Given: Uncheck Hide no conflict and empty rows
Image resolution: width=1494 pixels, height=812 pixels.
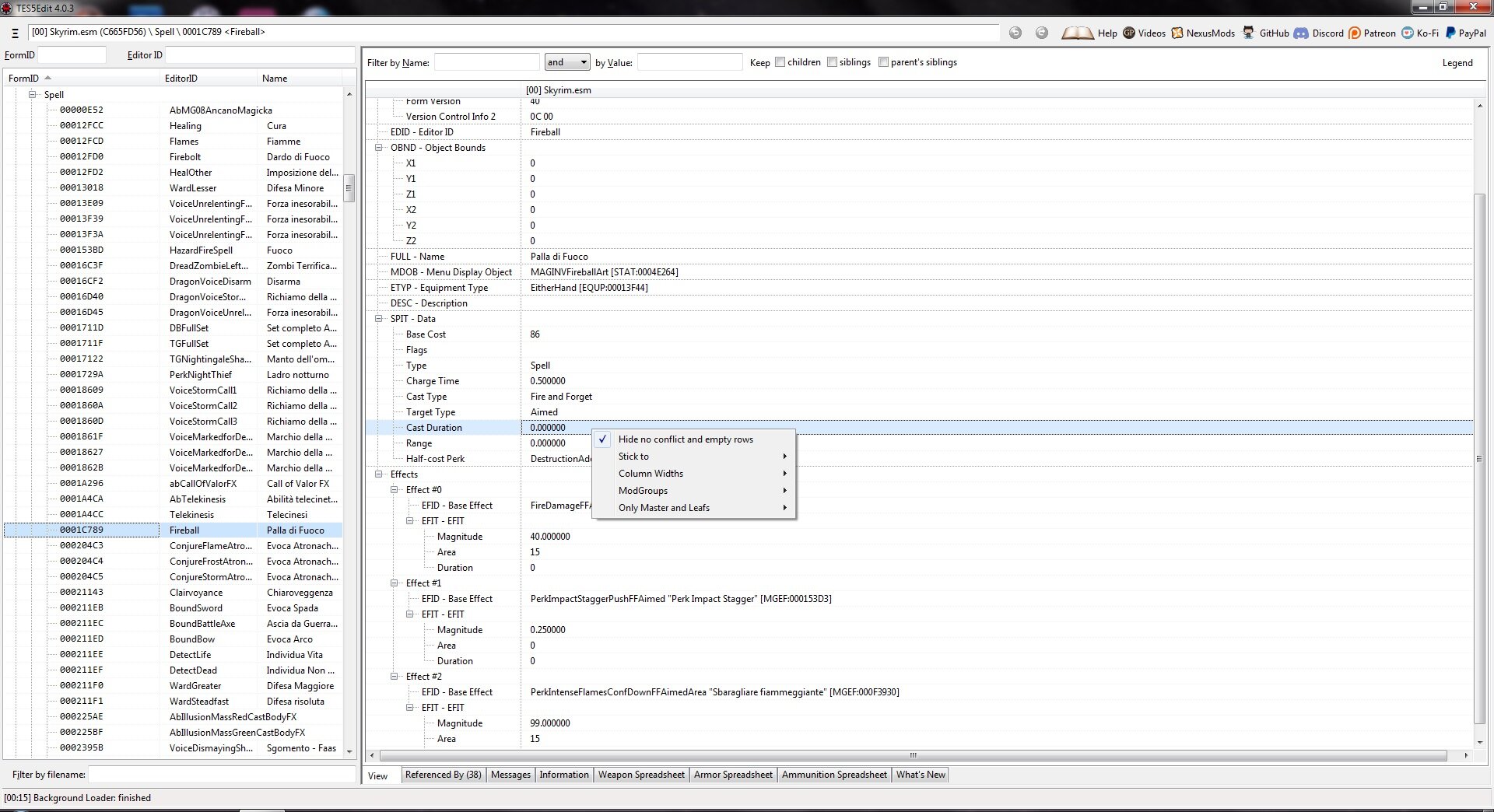Looking at the screenshot, I should [686, 439].
